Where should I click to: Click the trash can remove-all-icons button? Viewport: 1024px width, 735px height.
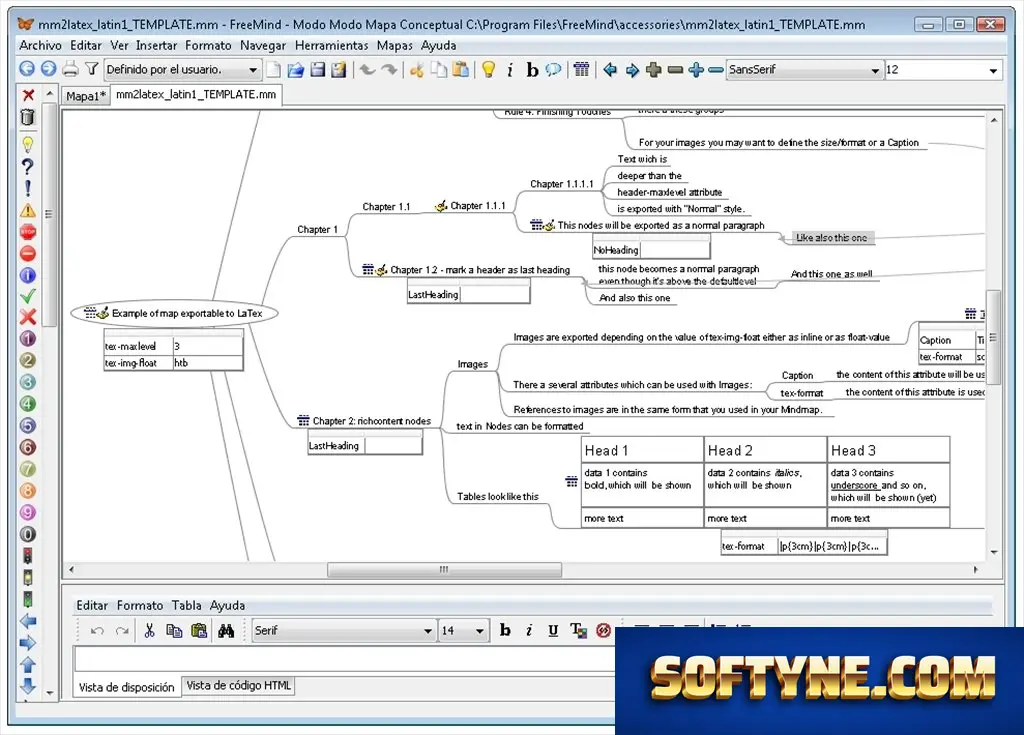27,117
